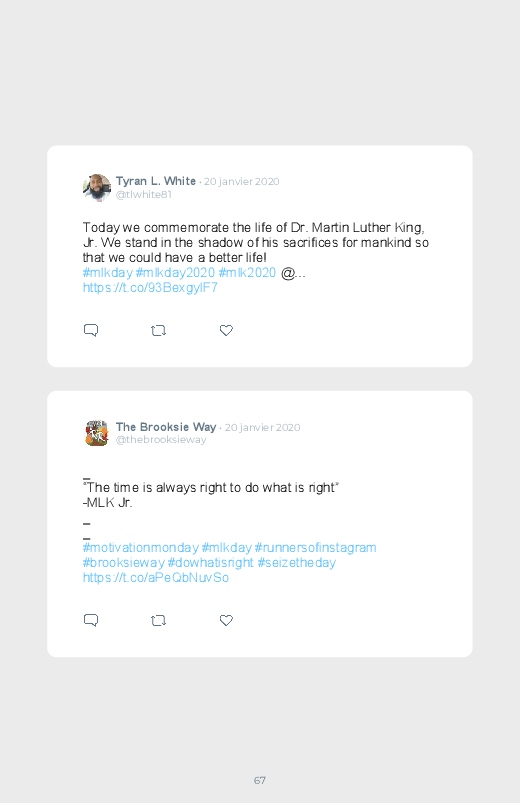Click the #dowhatisright hashtag
The height and width of the screenshot is (803, 520).
[211, 562]
